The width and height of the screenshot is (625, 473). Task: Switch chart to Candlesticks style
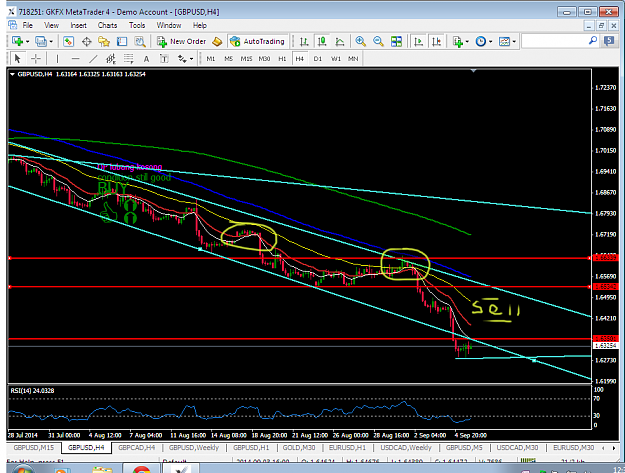click(x=322, y=41)
